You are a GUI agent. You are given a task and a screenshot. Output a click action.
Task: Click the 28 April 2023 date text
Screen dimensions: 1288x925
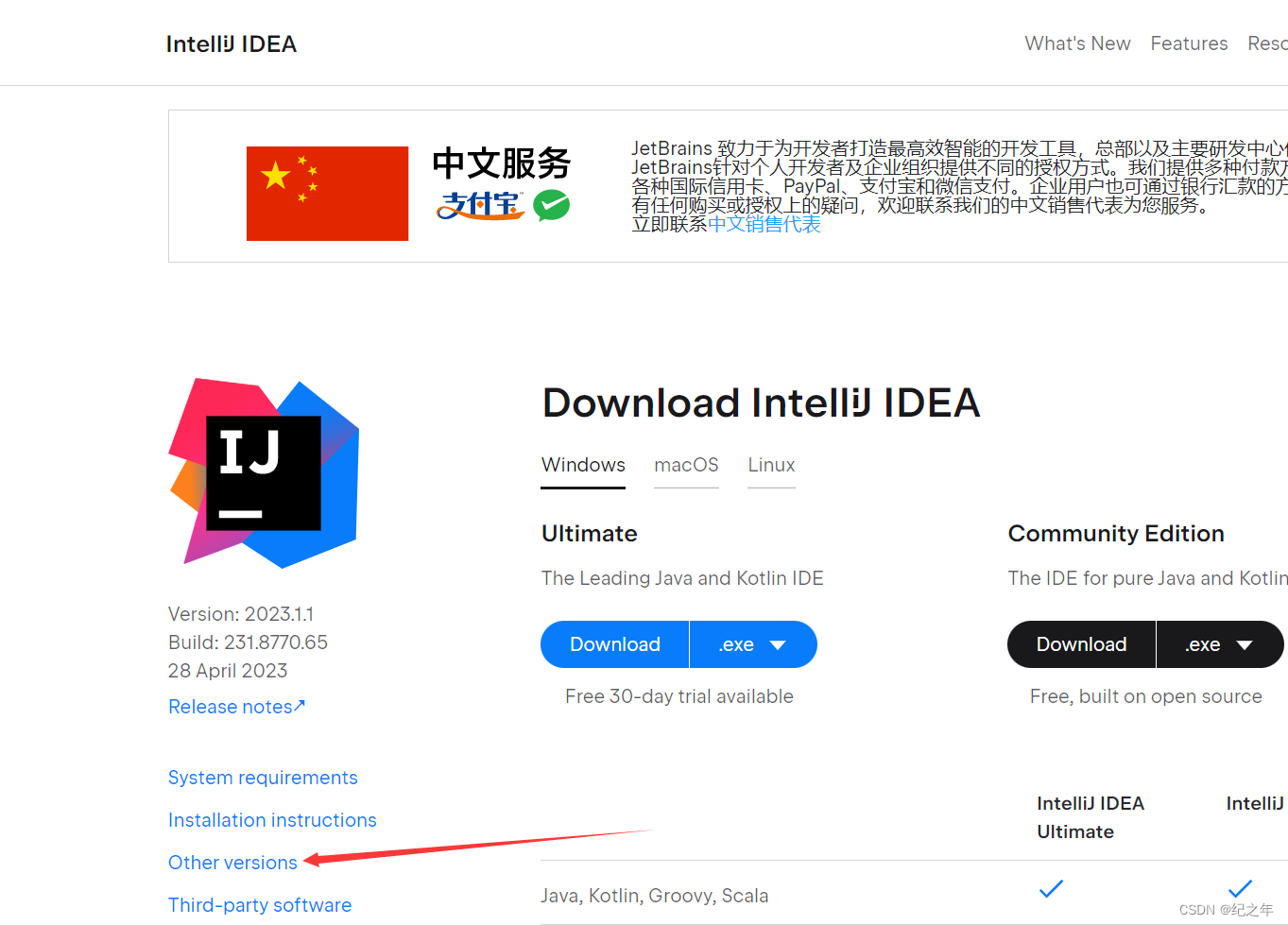[228, 671]
